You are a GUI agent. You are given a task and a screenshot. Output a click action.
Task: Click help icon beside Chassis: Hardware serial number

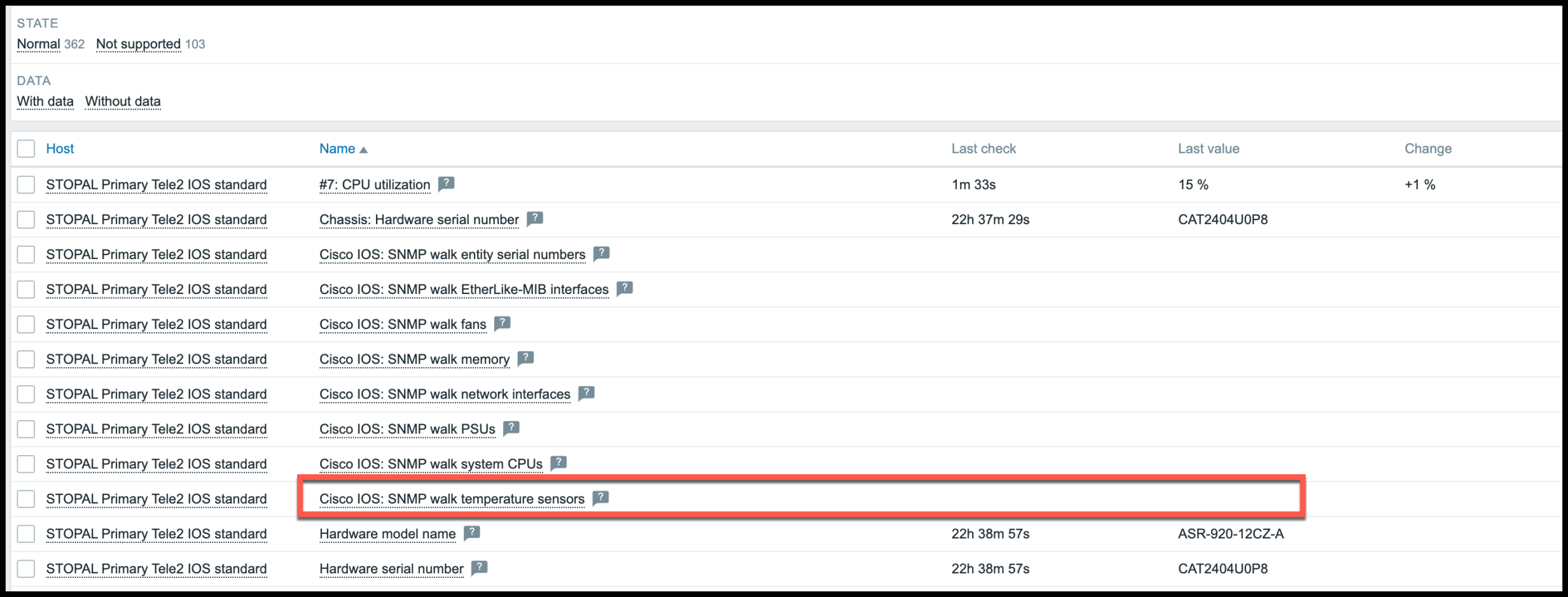coord(535,219)
